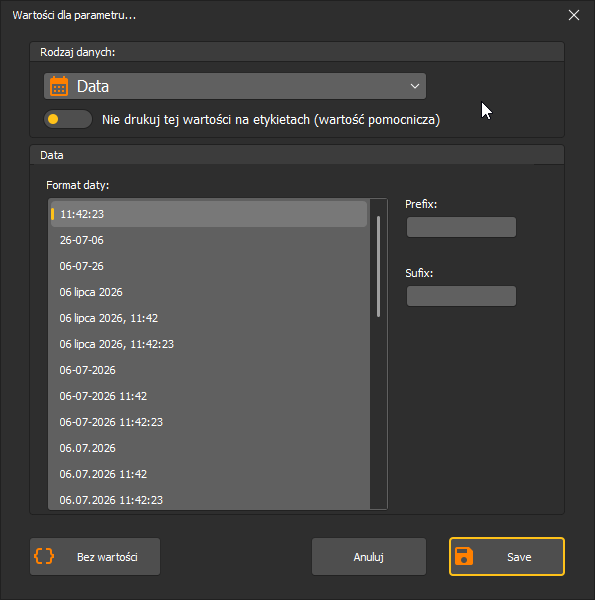595x600 pixels.
Task: Choose format '06 lipca 2026, 11:42'
Action: point(209,318)
